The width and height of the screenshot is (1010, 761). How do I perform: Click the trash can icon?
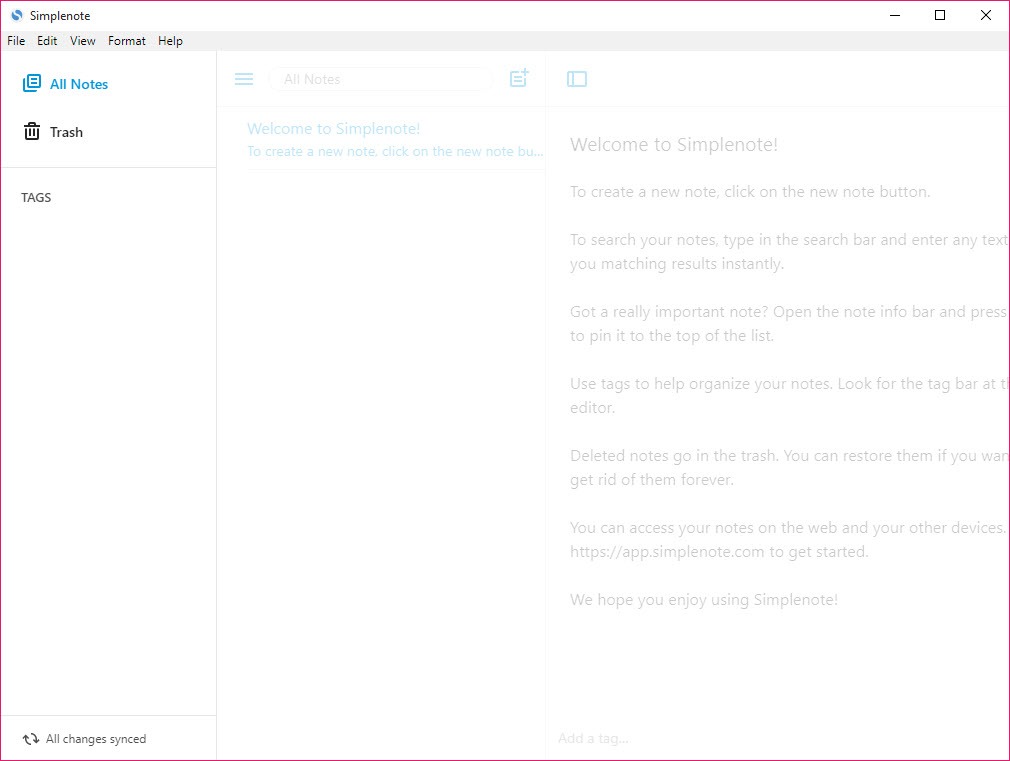32,131
